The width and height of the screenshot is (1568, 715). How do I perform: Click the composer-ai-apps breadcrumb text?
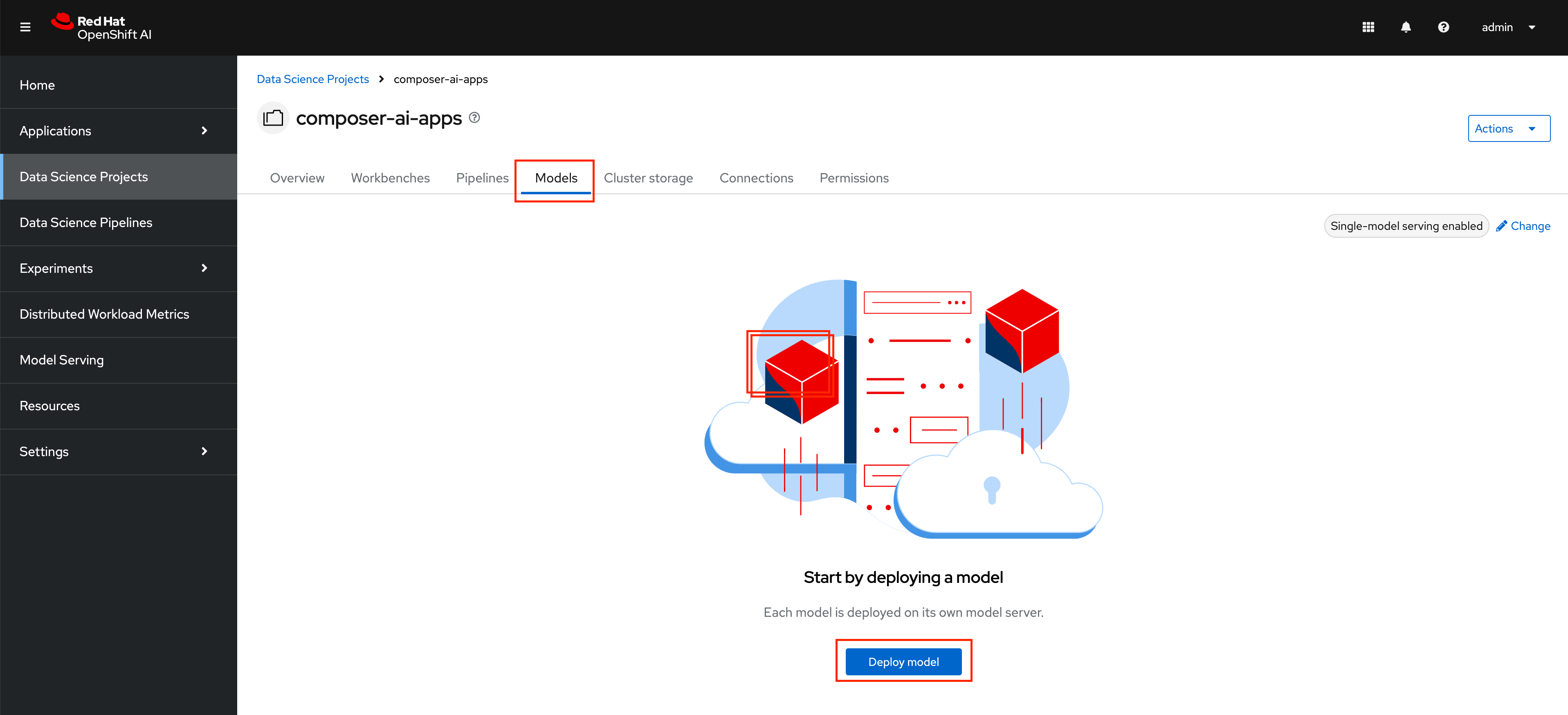tap(441, 79)
